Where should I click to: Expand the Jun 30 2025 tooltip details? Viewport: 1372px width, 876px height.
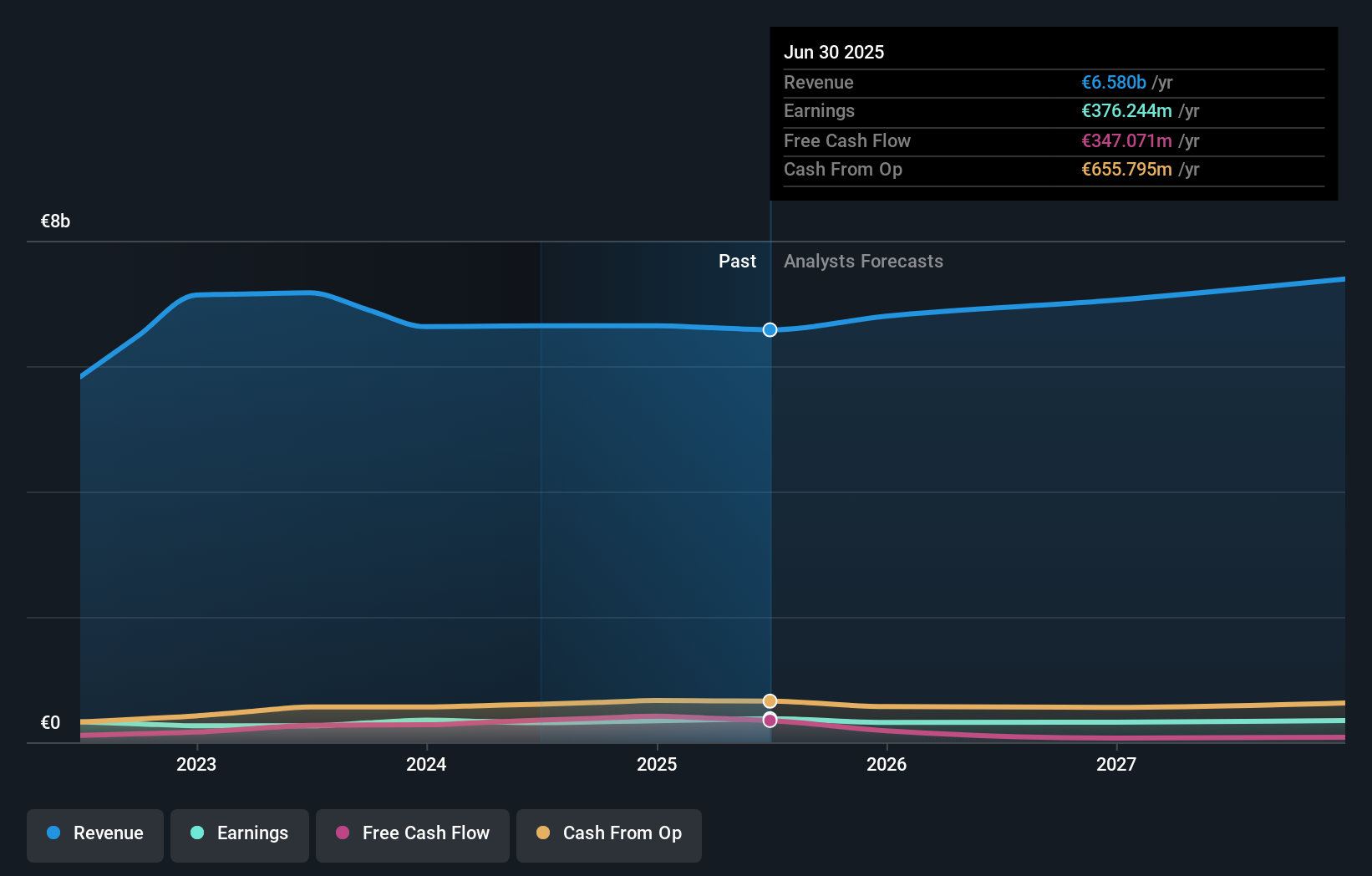coord(834,52)
